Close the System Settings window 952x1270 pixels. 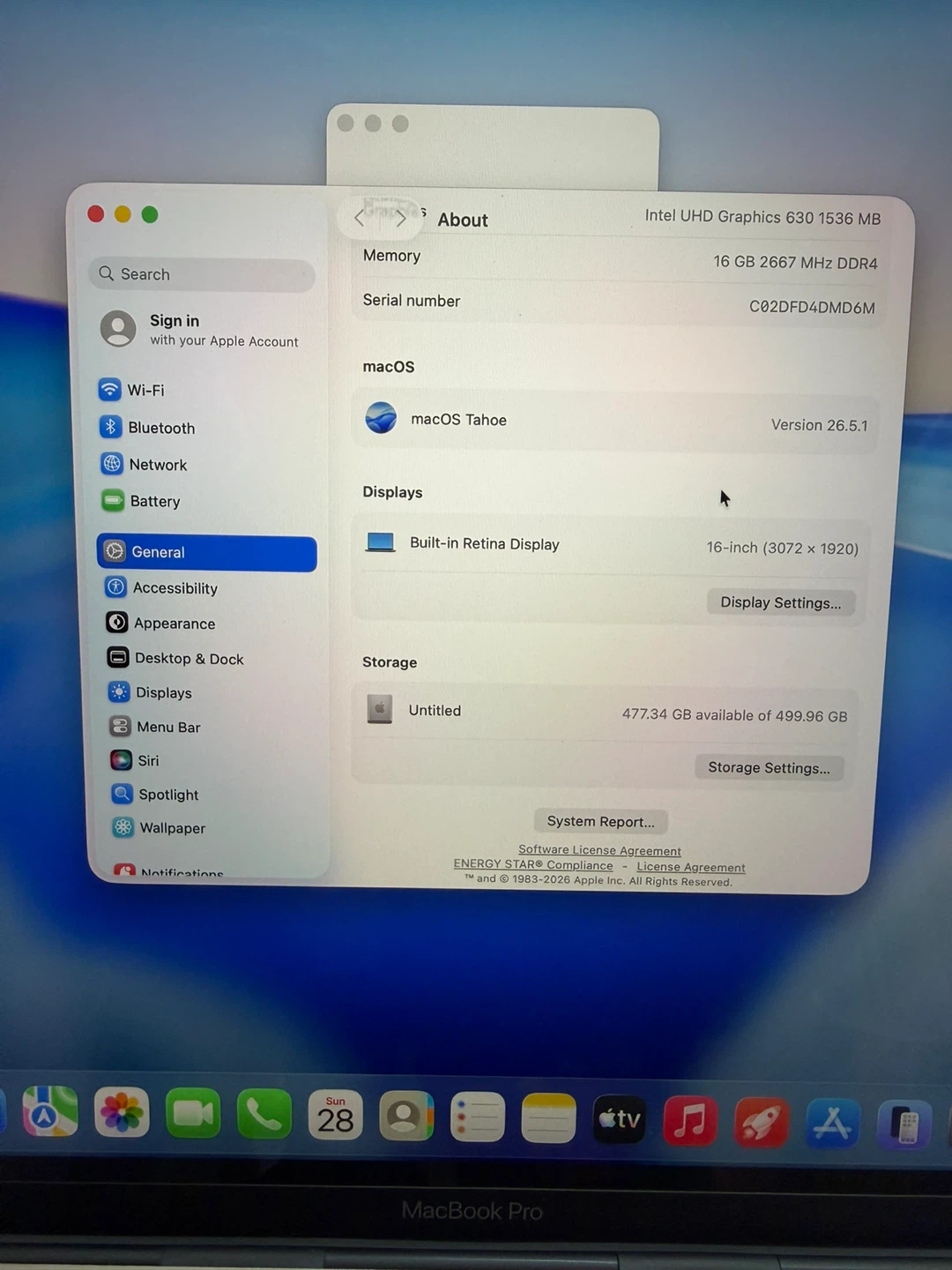coord(96,213)
